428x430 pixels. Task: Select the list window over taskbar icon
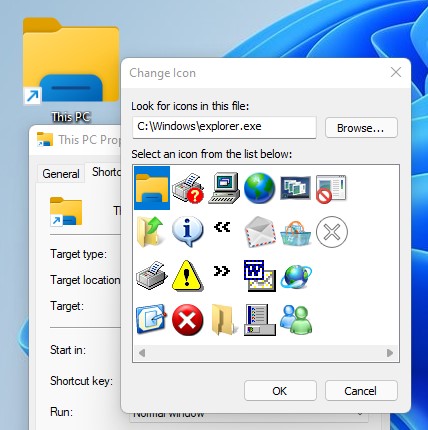click(x=260, y=319)
